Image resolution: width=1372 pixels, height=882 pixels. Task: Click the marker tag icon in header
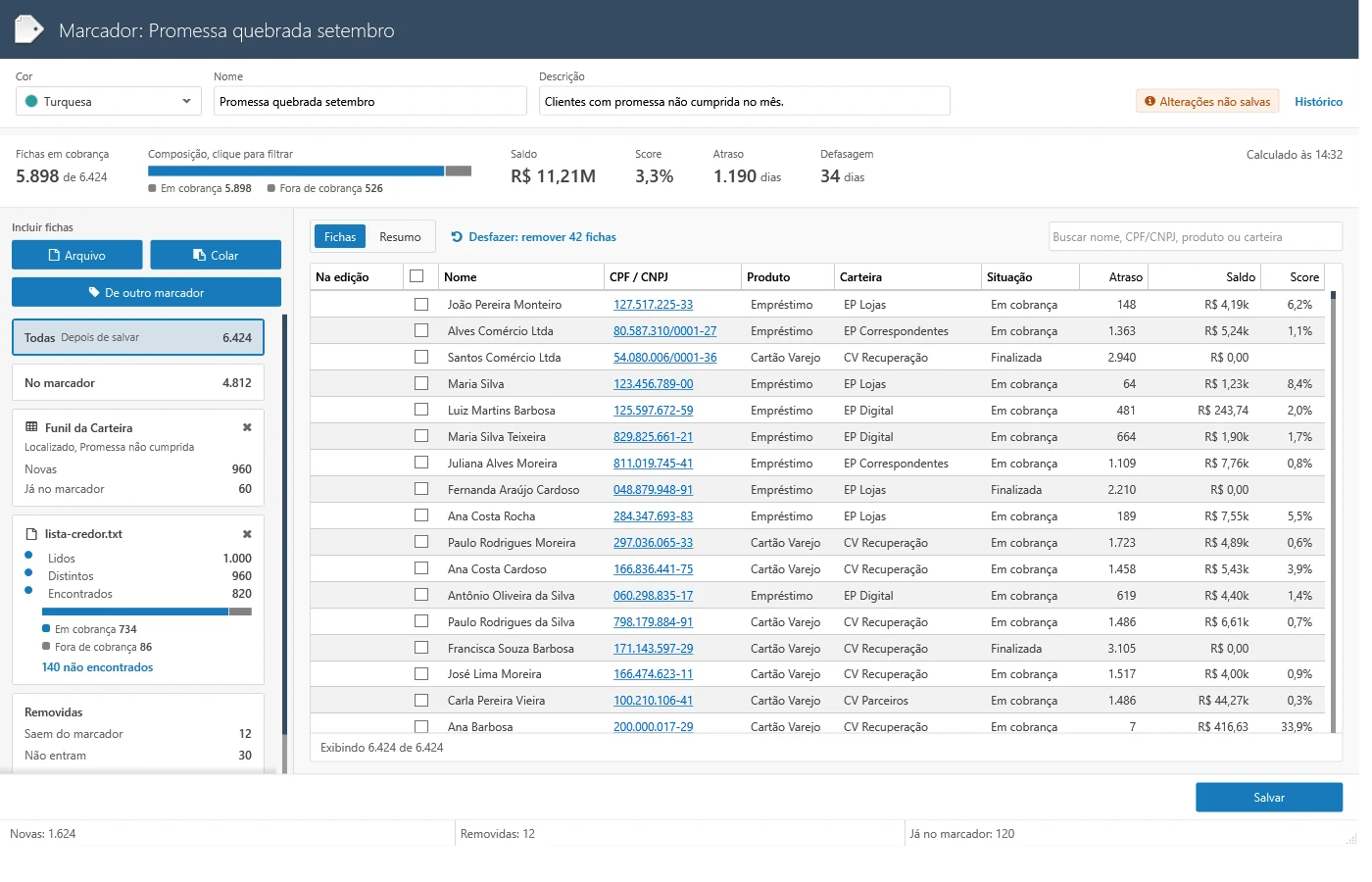[29, 29]
